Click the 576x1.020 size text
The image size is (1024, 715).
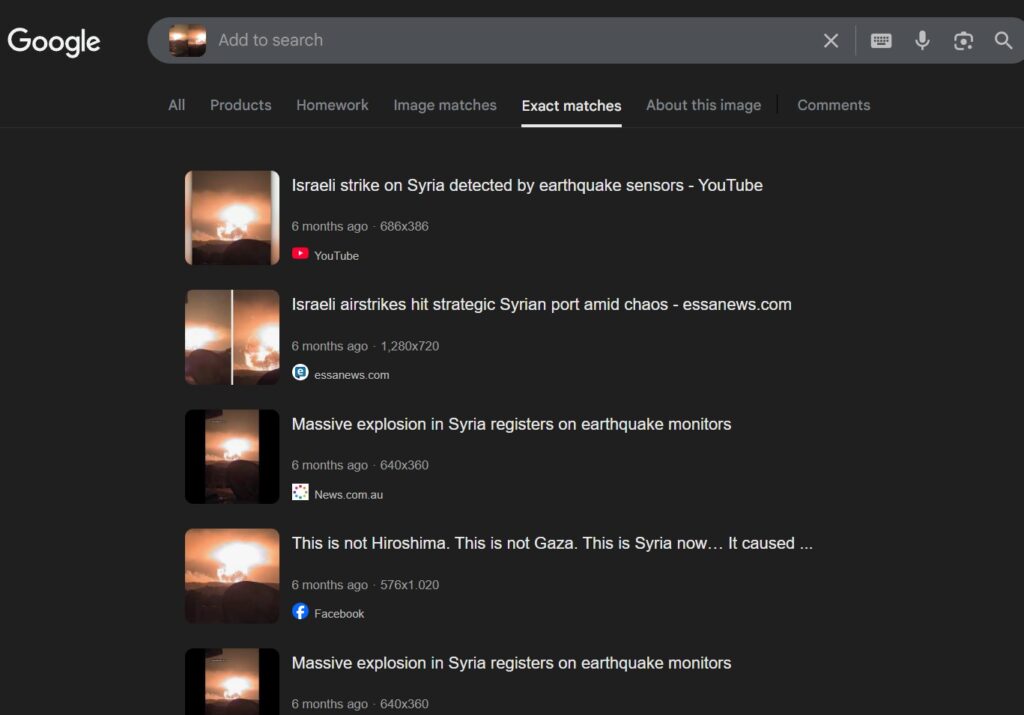pyautogui.click(x=409, y=585)
